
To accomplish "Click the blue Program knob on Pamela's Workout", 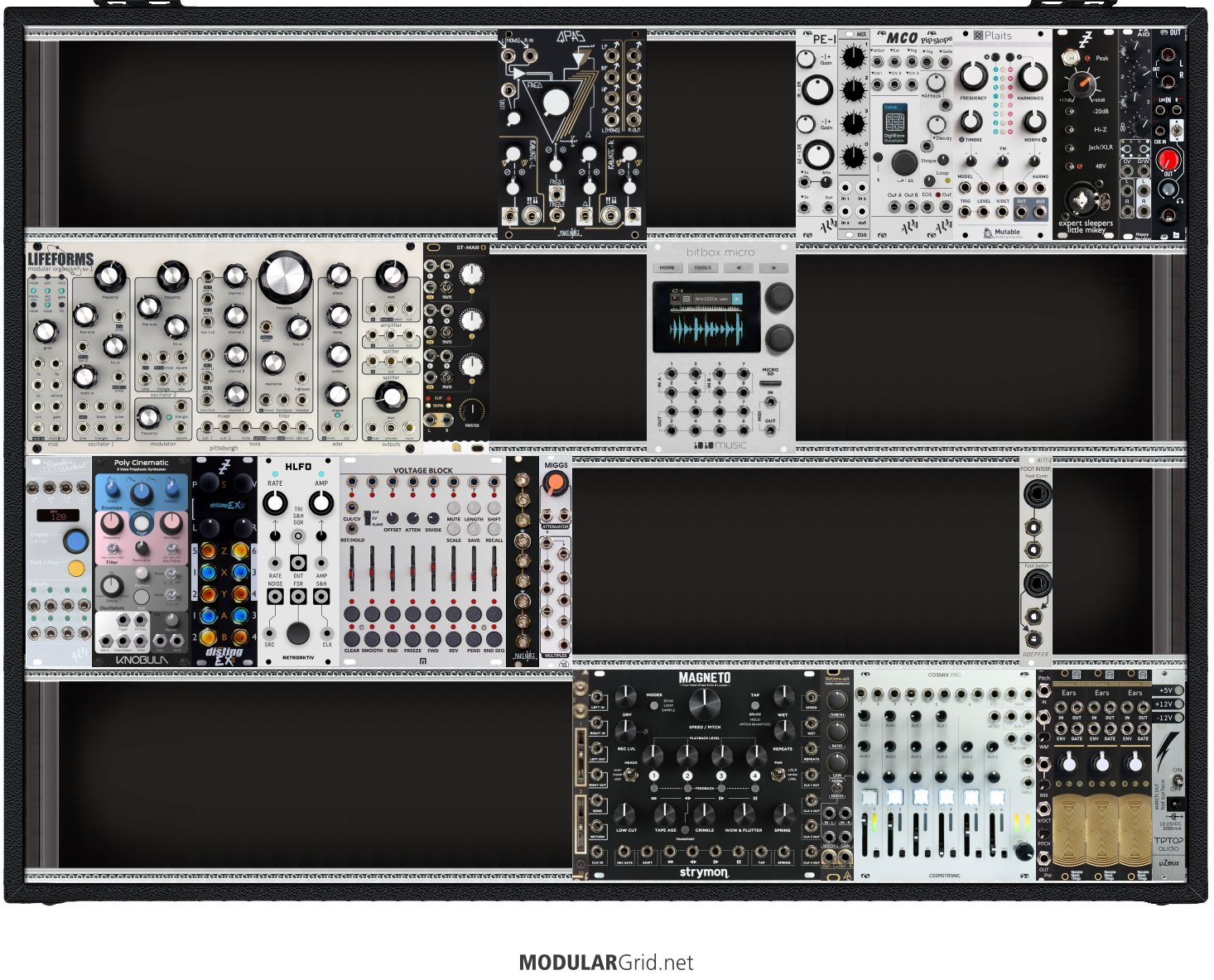I will [75, 542].
